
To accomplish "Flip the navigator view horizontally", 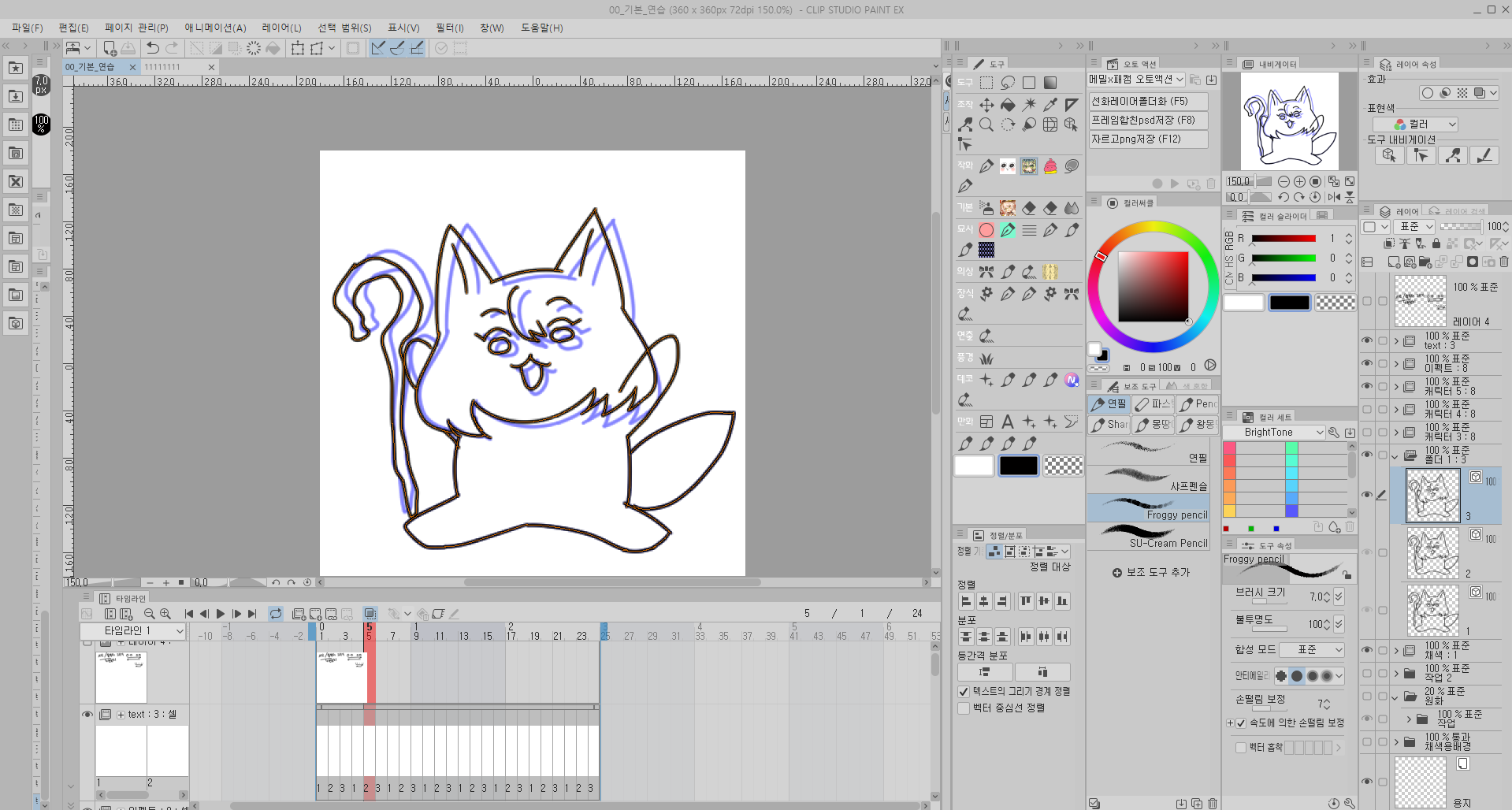I will (1334, 197).
